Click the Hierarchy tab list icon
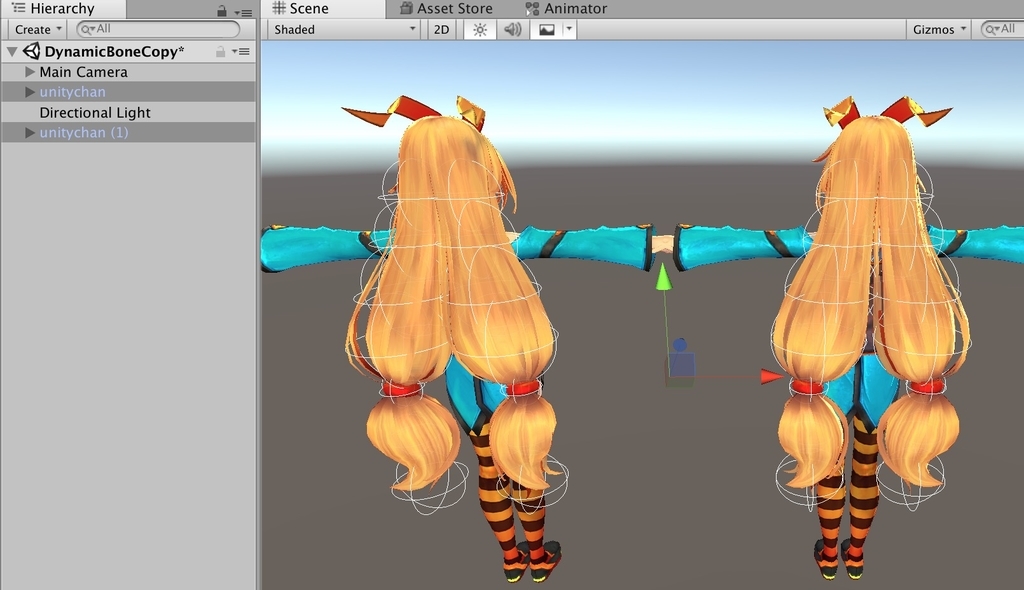Viewport: 1024px width, 590px height. click(18, 8)
